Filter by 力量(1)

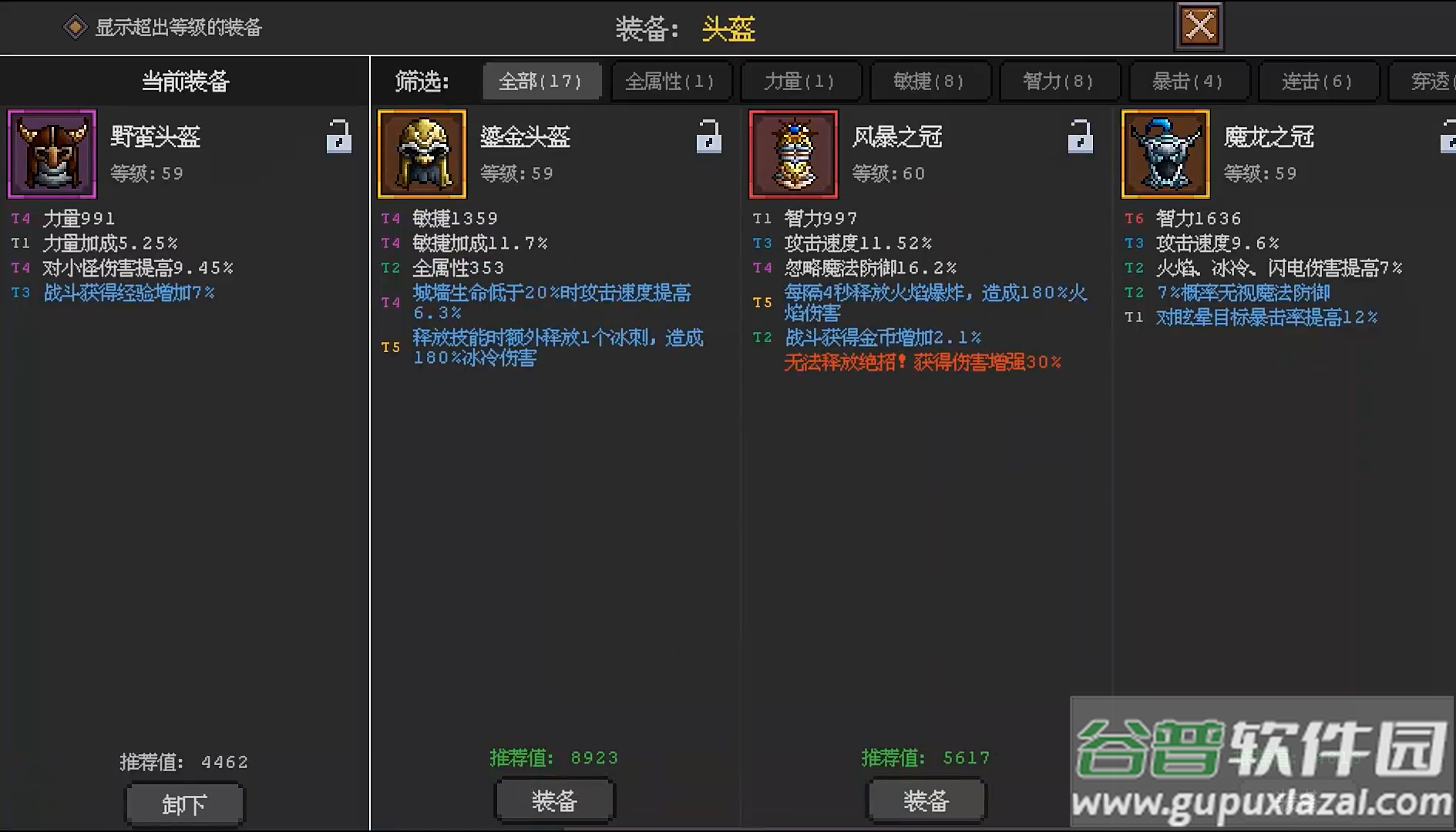[x=800, y=82]
